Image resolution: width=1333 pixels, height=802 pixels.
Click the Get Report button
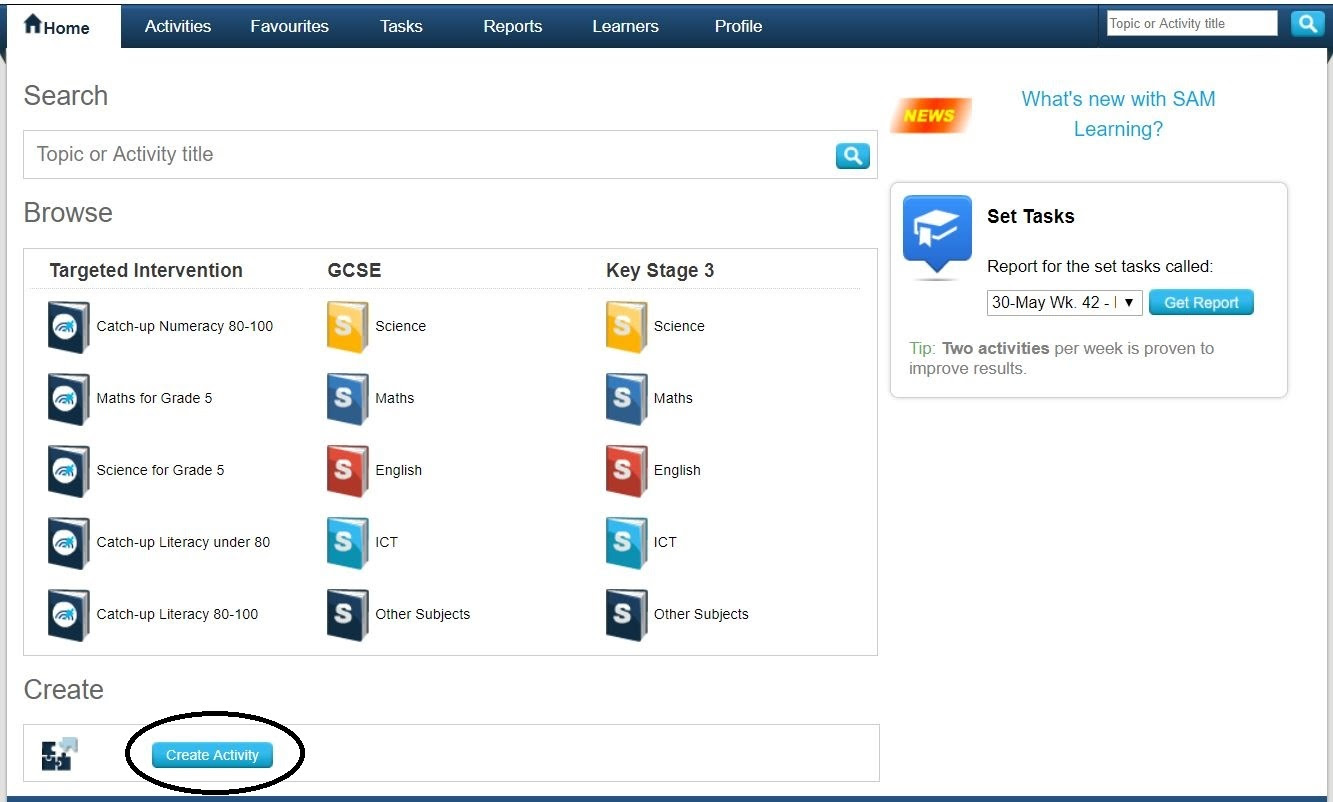(1201, 303)
